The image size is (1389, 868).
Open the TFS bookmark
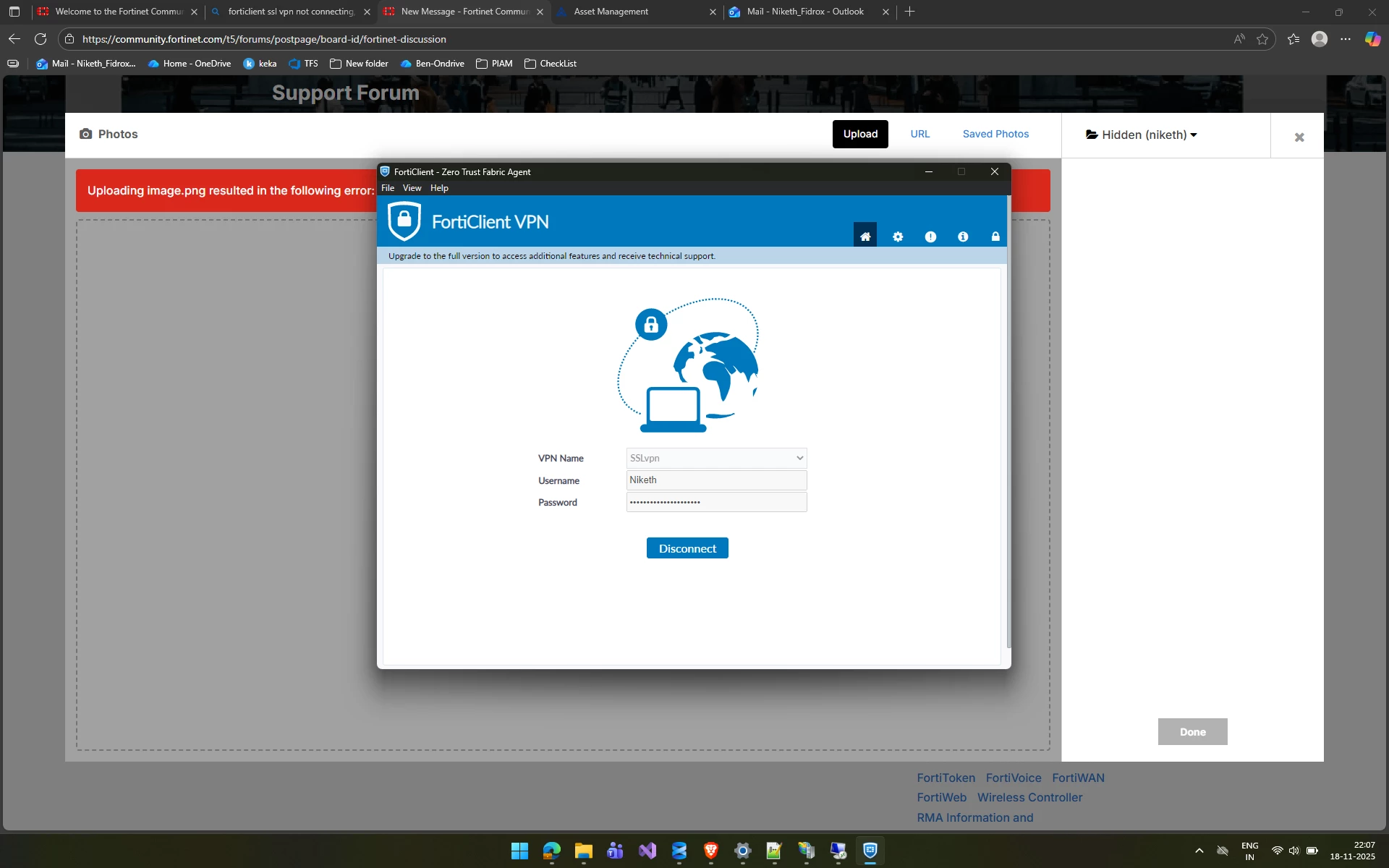click(x=303, y=64)
